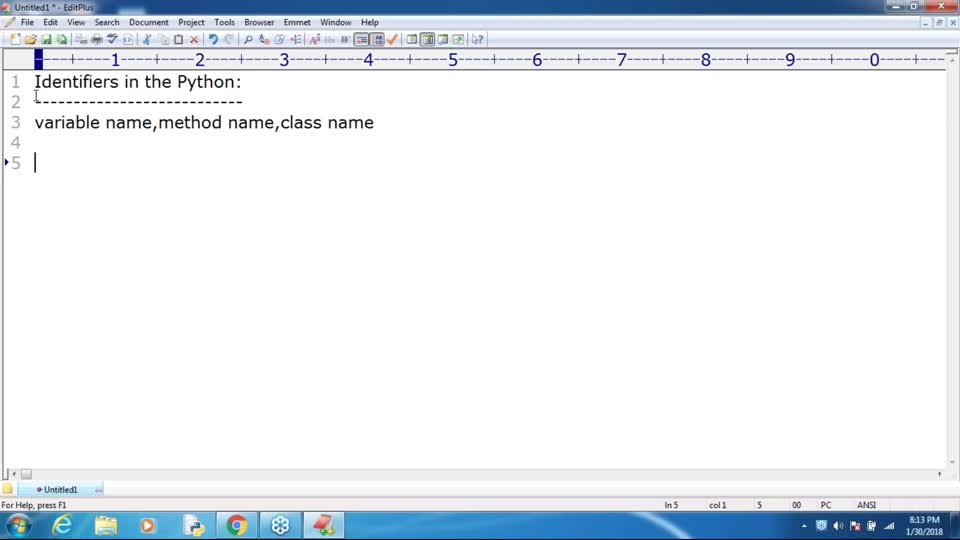This screenshot has width=960, height=540.
Task: Create a new document with toolbar icon
Action: click(15, 40)
